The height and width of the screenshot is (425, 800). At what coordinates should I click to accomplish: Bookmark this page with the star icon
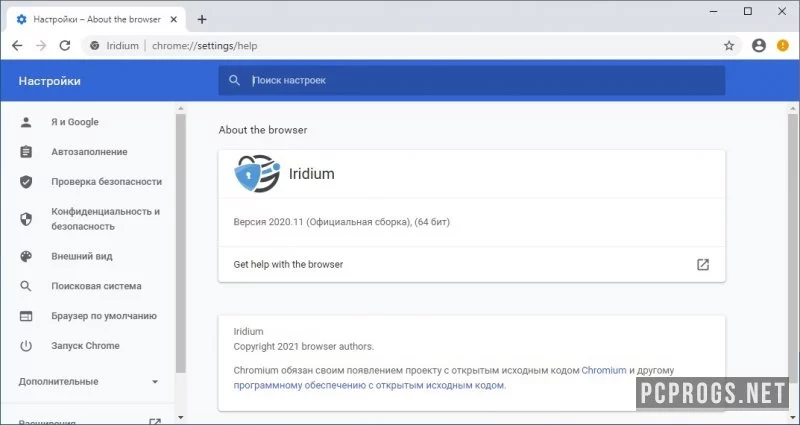(729, 46)
